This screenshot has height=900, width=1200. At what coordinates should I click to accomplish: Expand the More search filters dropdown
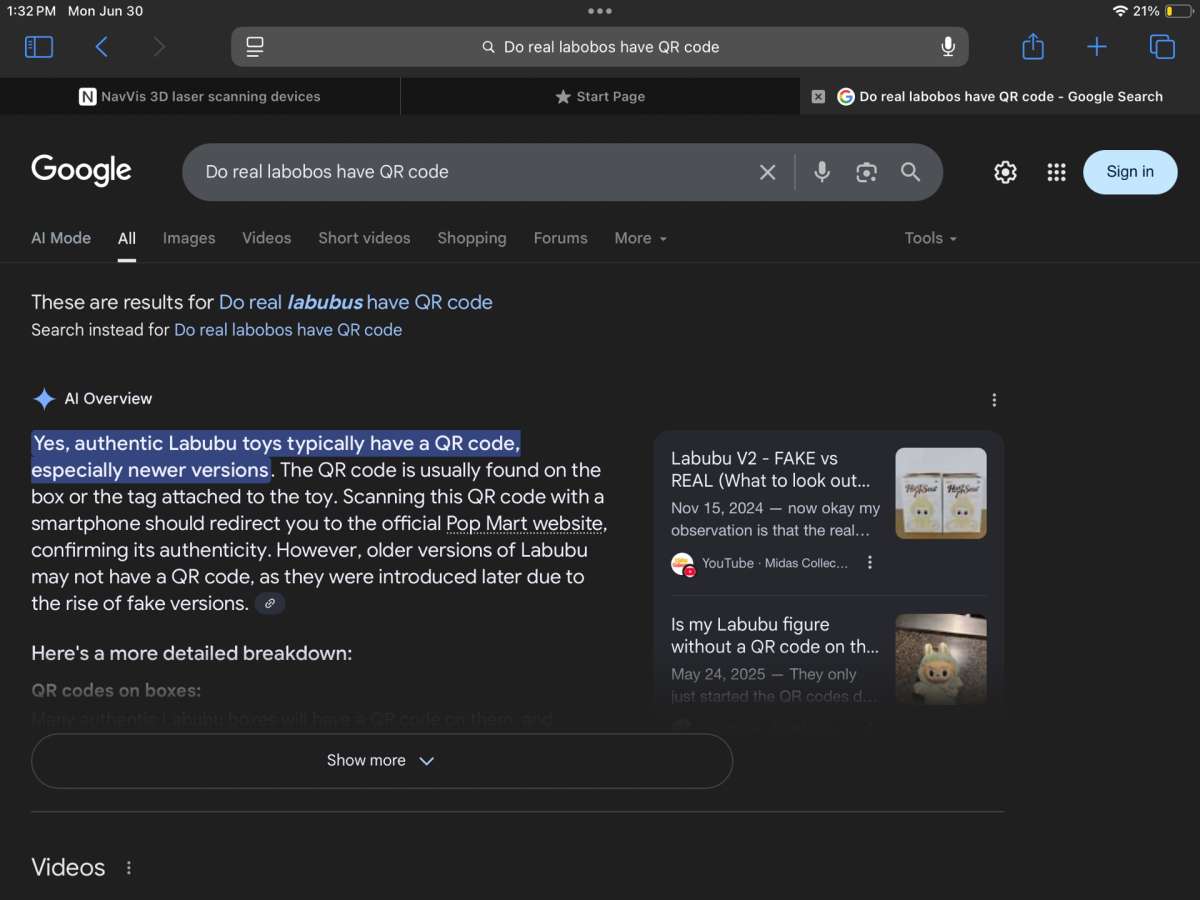tap(640, 238)
